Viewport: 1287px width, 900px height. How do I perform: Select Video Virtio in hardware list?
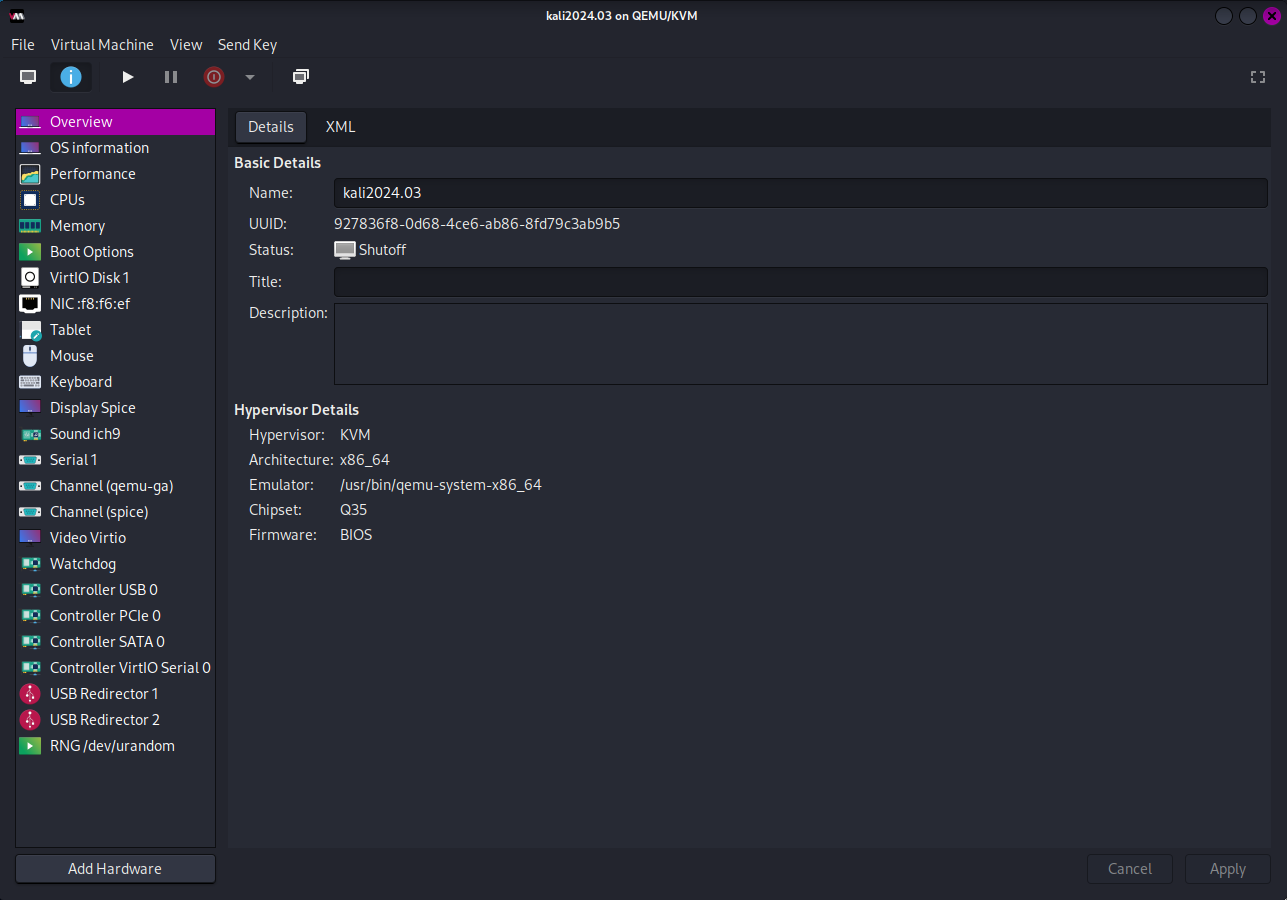[x=115, y=538]
